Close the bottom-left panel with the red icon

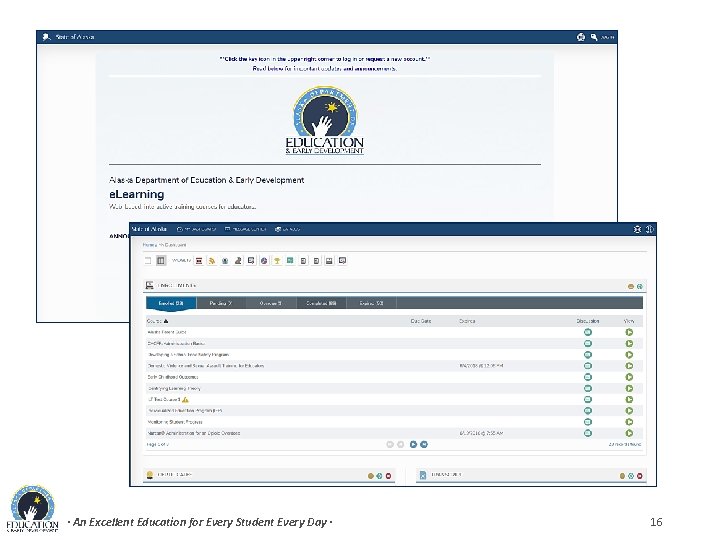point(388,476)
